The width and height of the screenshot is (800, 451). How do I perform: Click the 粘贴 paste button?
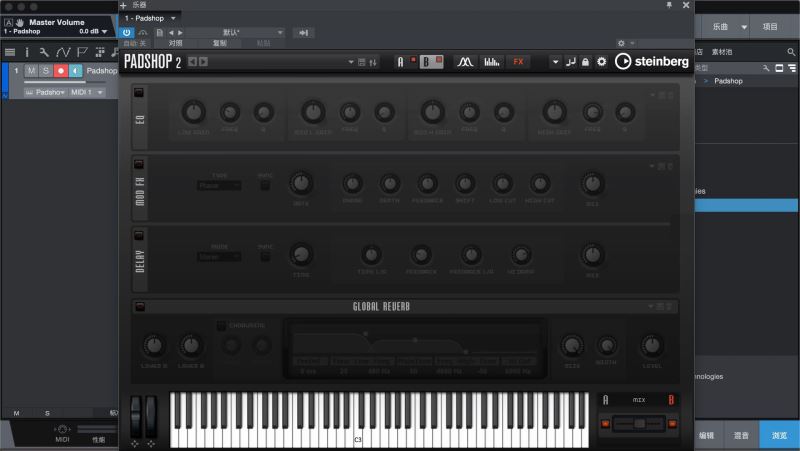[263, 43]
